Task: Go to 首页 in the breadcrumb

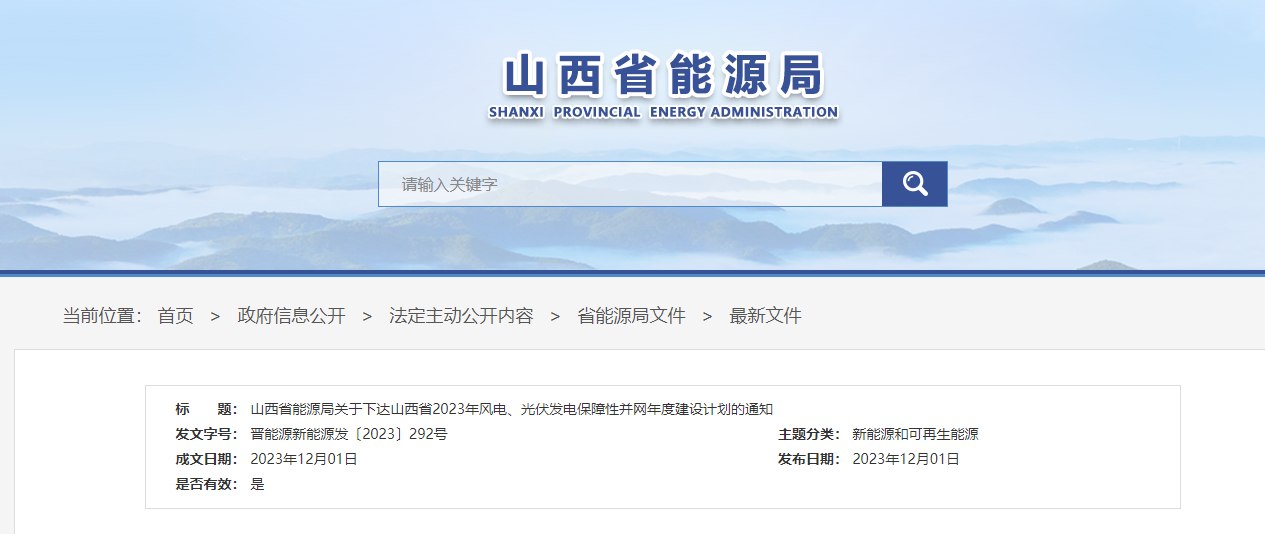Action: (x=176, y=316)
